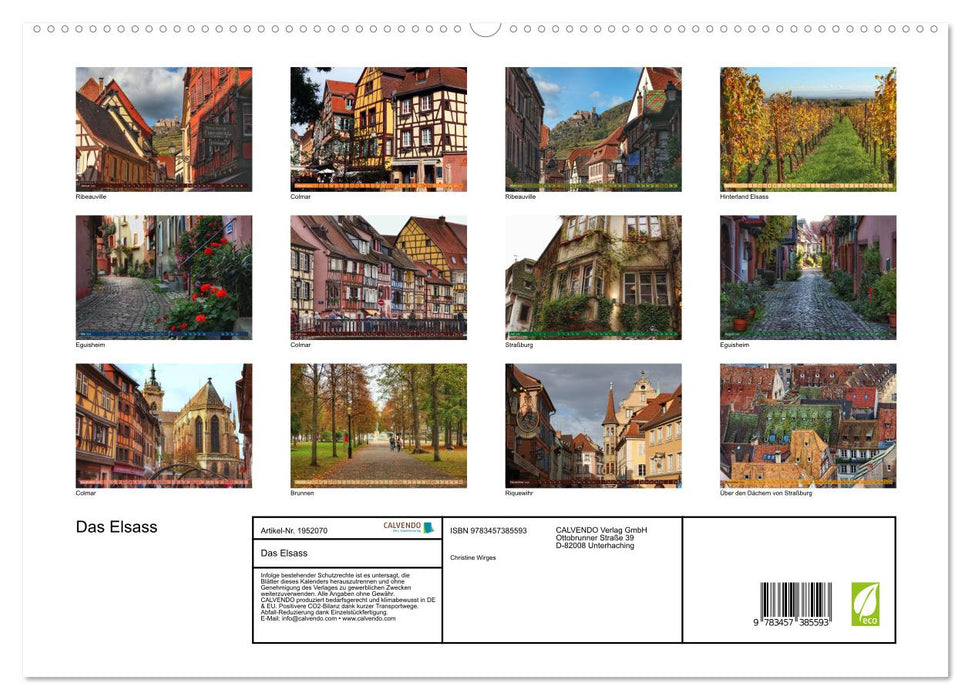Open the Colmar canal bridge photo
This screenshot has height=700, width=971.
pos(378,277)
